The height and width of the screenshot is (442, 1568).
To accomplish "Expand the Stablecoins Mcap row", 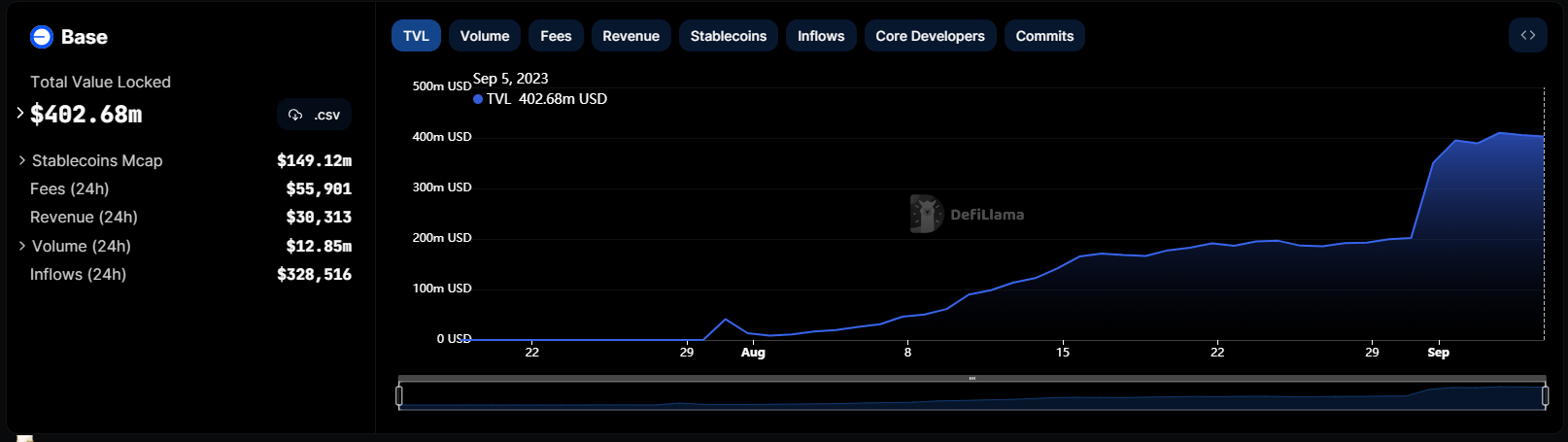I will pyautogui.click(x=22, y=160).
